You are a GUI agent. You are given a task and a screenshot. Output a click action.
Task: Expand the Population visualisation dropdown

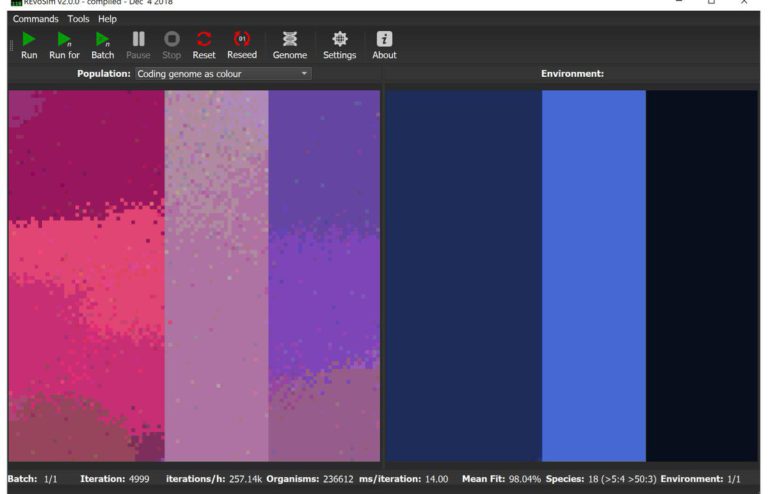[x=223, y=74]
